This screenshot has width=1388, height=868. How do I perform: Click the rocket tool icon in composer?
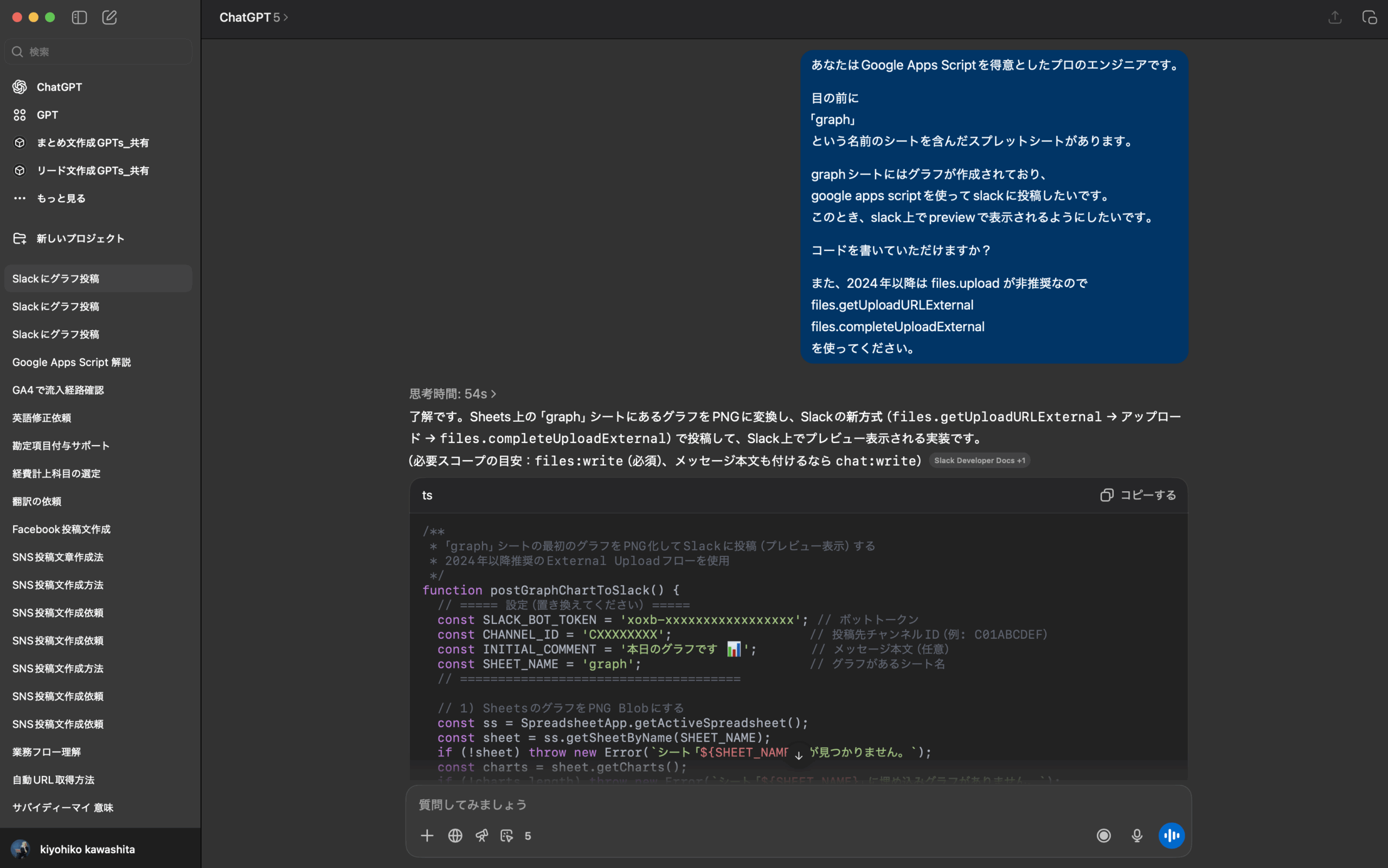point(481,835)
